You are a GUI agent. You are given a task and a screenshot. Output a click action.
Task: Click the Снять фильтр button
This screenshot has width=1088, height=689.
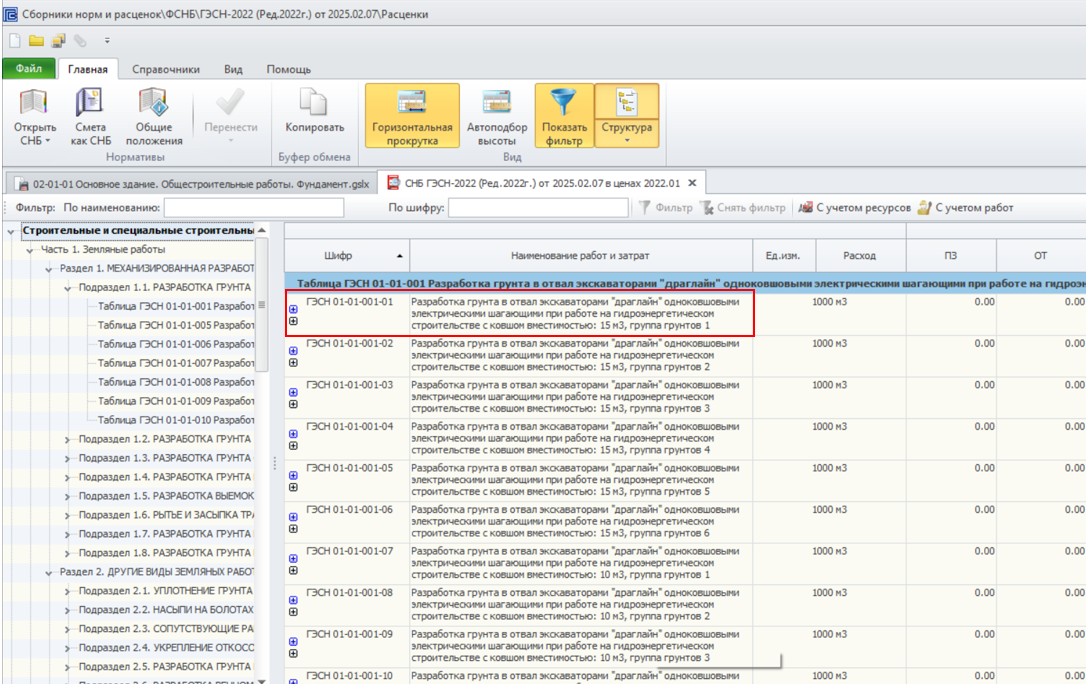pyautogui.click(x=743, y=207)
